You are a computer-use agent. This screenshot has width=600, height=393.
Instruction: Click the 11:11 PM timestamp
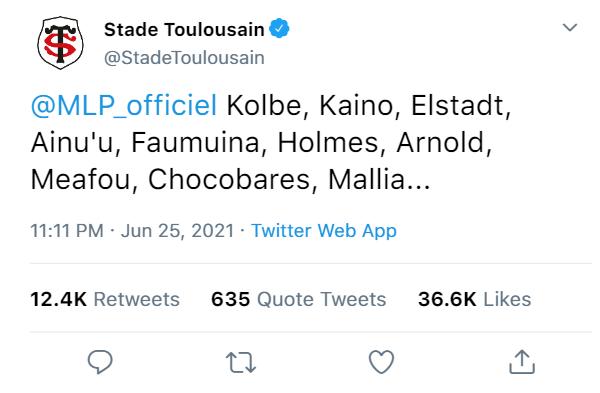67,231
